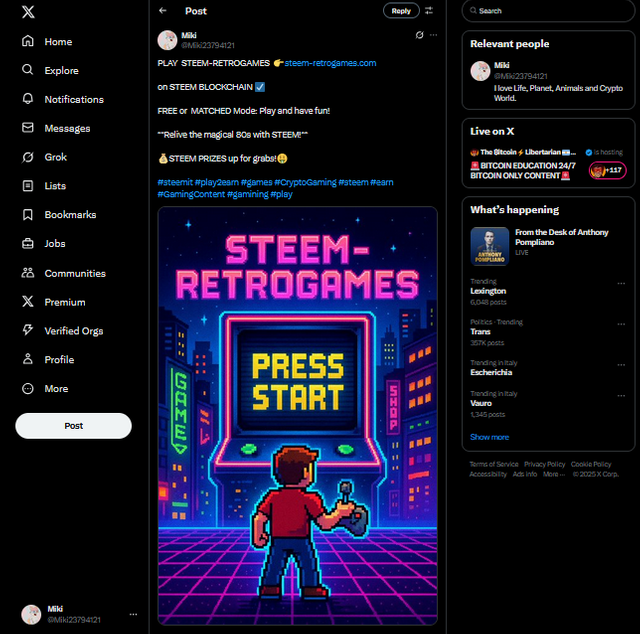Open the post author handle @Miki23794121
This screenshot has width=640, height=634.
point(208,45)
